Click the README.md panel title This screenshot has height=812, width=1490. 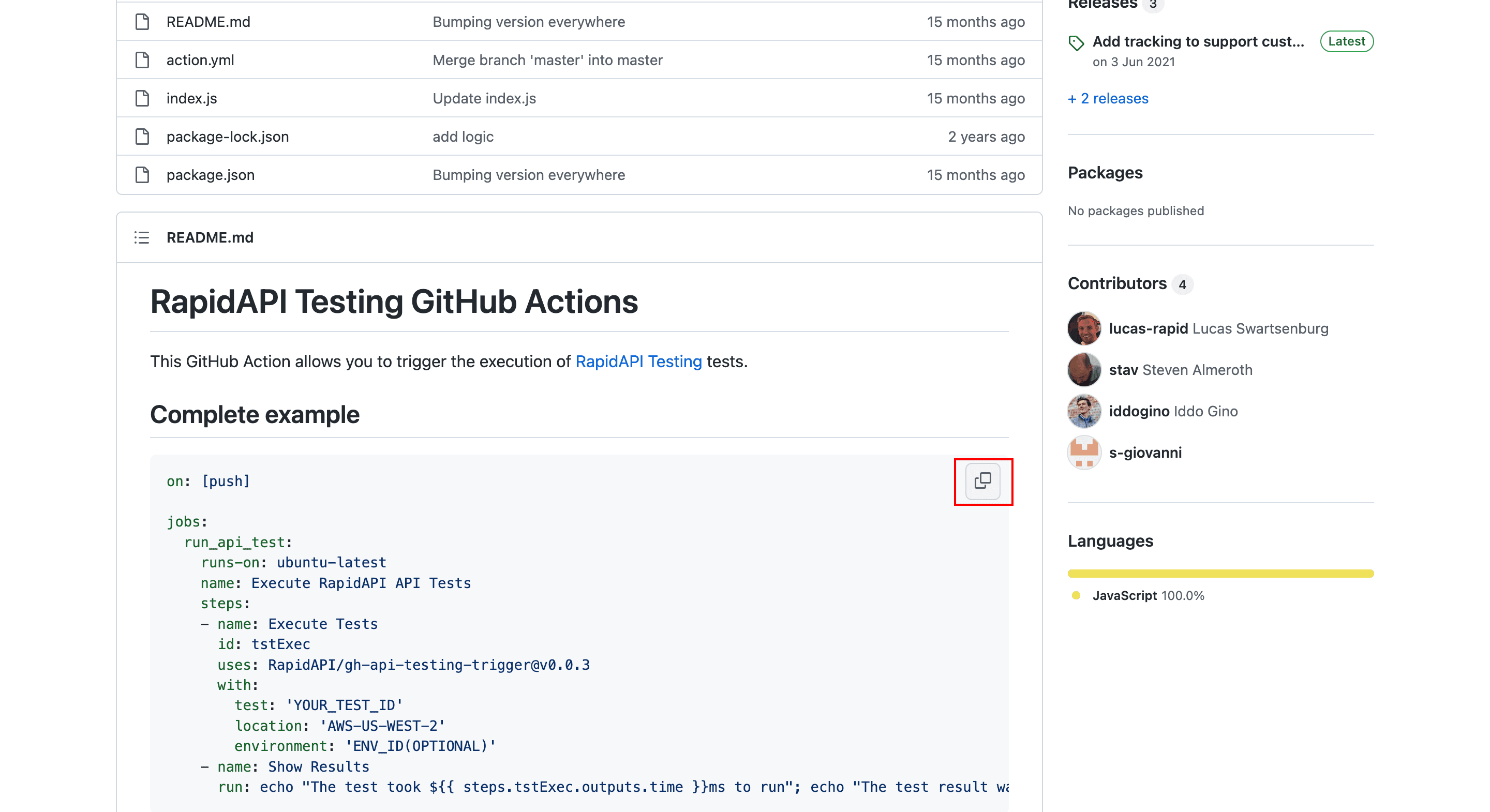210,238
